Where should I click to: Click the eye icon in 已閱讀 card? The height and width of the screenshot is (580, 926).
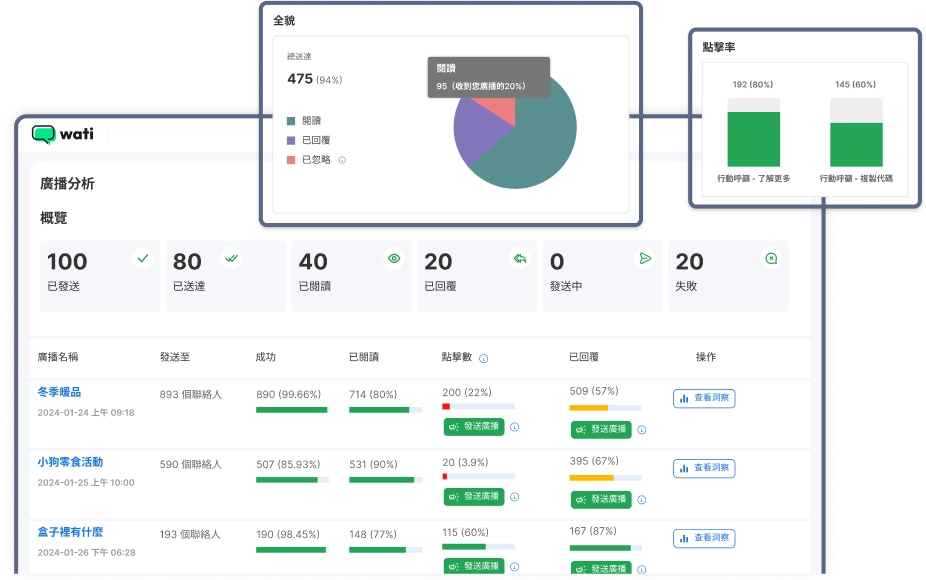(x=394, y=258)
